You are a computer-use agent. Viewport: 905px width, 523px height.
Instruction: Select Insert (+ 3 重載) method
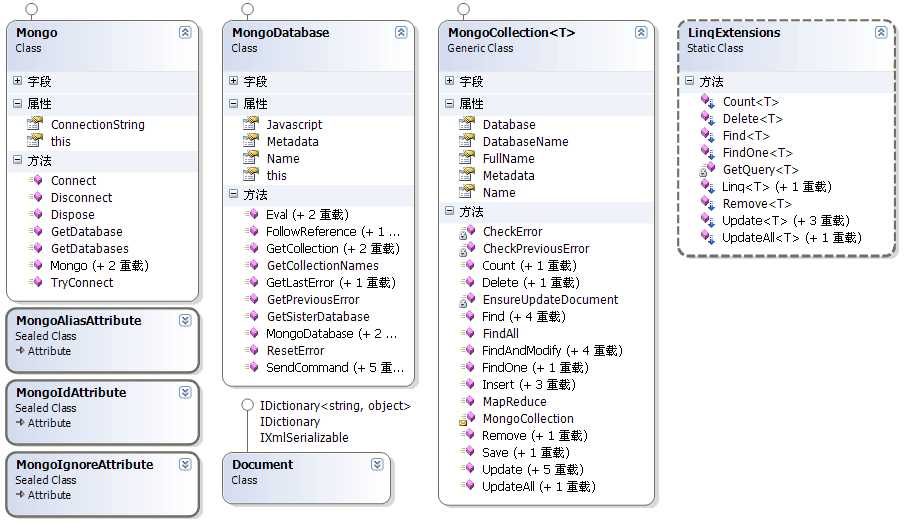[529, 384]
